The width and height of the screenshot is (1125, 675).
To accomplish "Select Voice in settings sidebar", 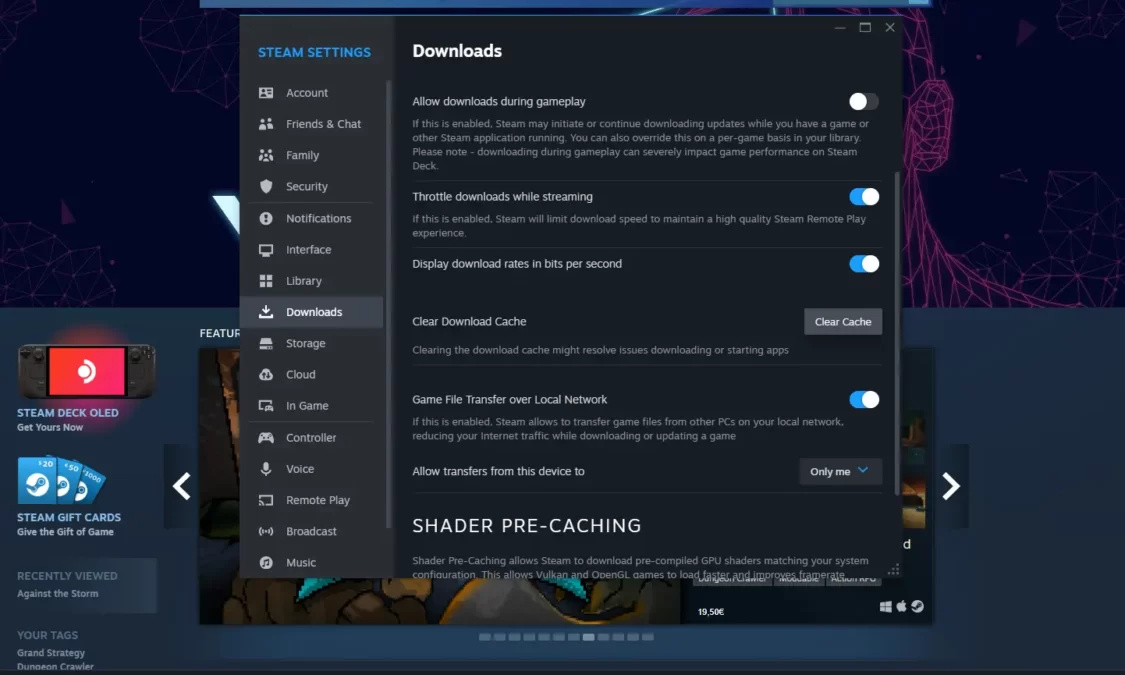I will [311, 468].
